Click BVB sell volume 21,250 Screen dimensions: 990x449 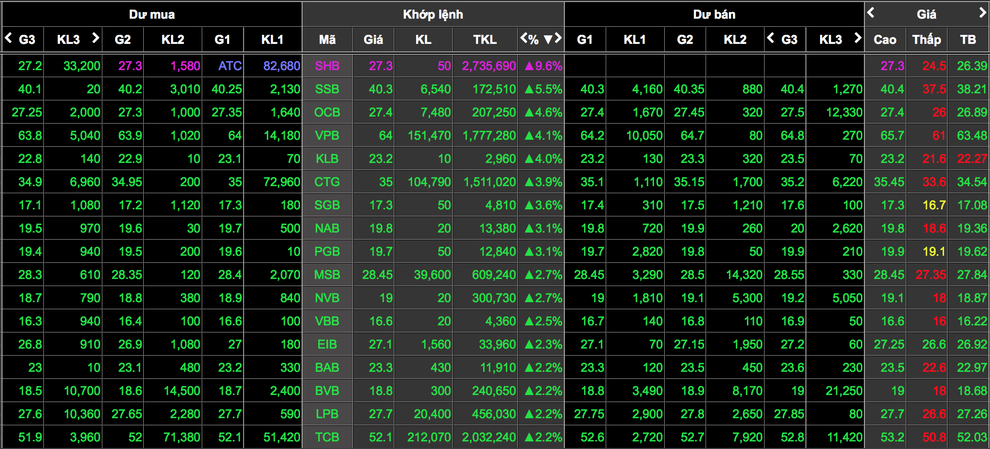[843, 392]
